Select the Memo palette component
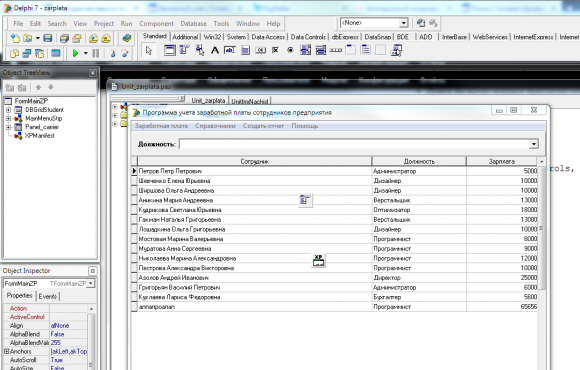The image size is (580, 370). [245, 50]
